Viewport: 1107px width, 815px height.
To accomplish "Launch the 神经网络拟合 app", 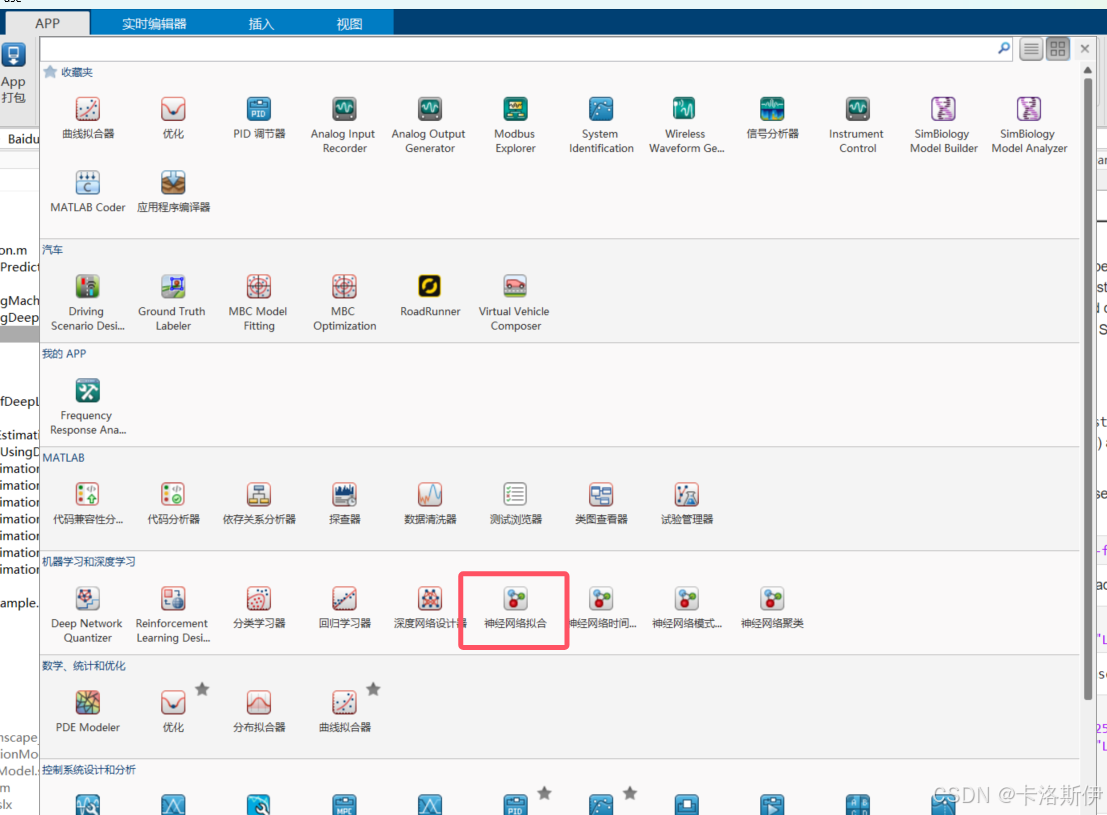I will 515,607.
